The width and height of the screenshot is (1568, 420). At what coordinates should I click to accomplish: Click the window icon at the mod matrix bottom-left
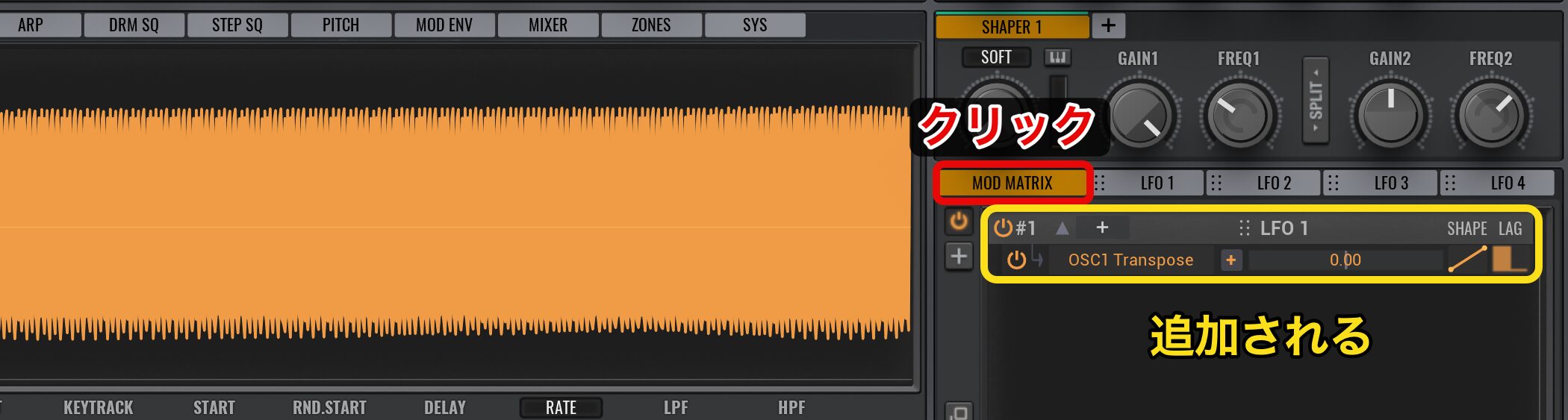click(959, 412)
